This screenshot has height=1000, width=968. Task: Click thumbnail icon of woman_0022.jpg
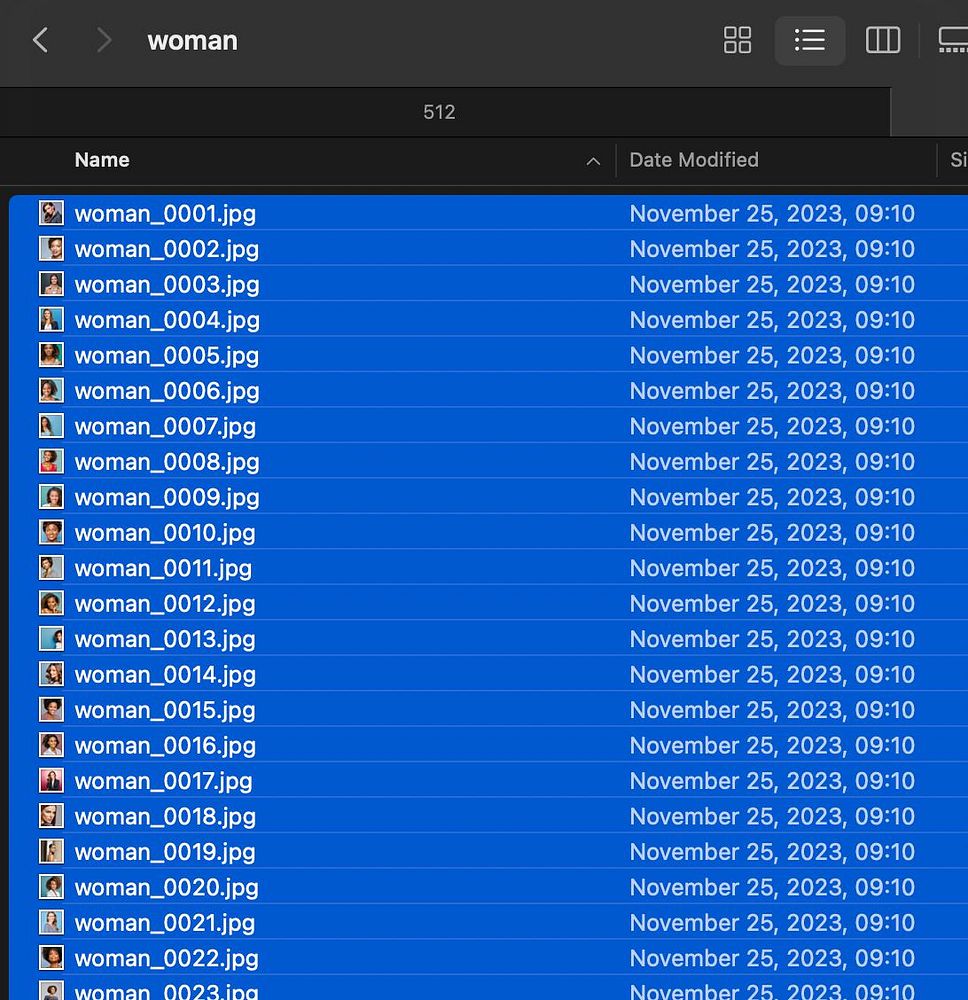(x=51, y=958)
